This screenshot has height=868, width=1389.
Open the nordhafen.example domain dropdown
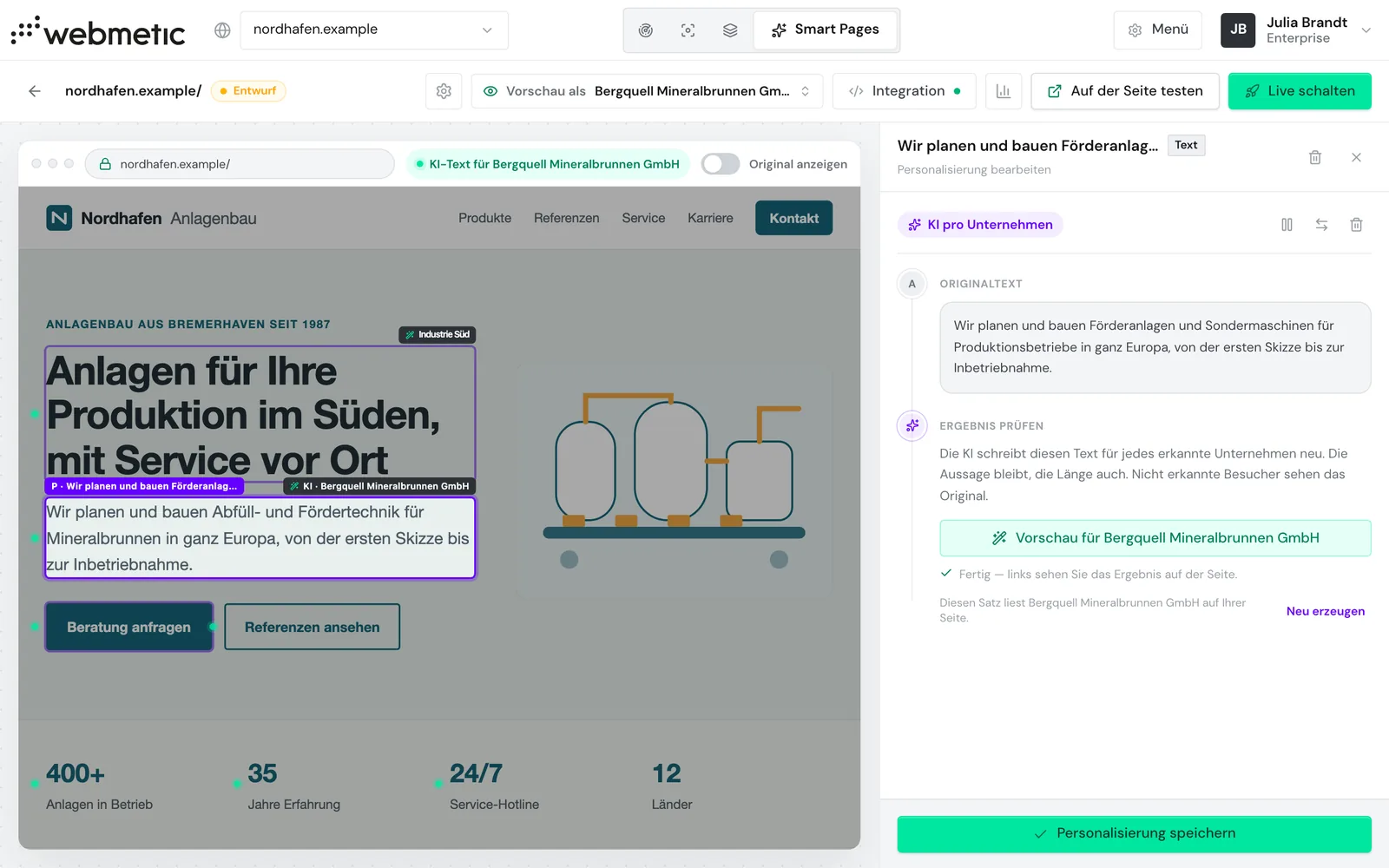[374, 30]
